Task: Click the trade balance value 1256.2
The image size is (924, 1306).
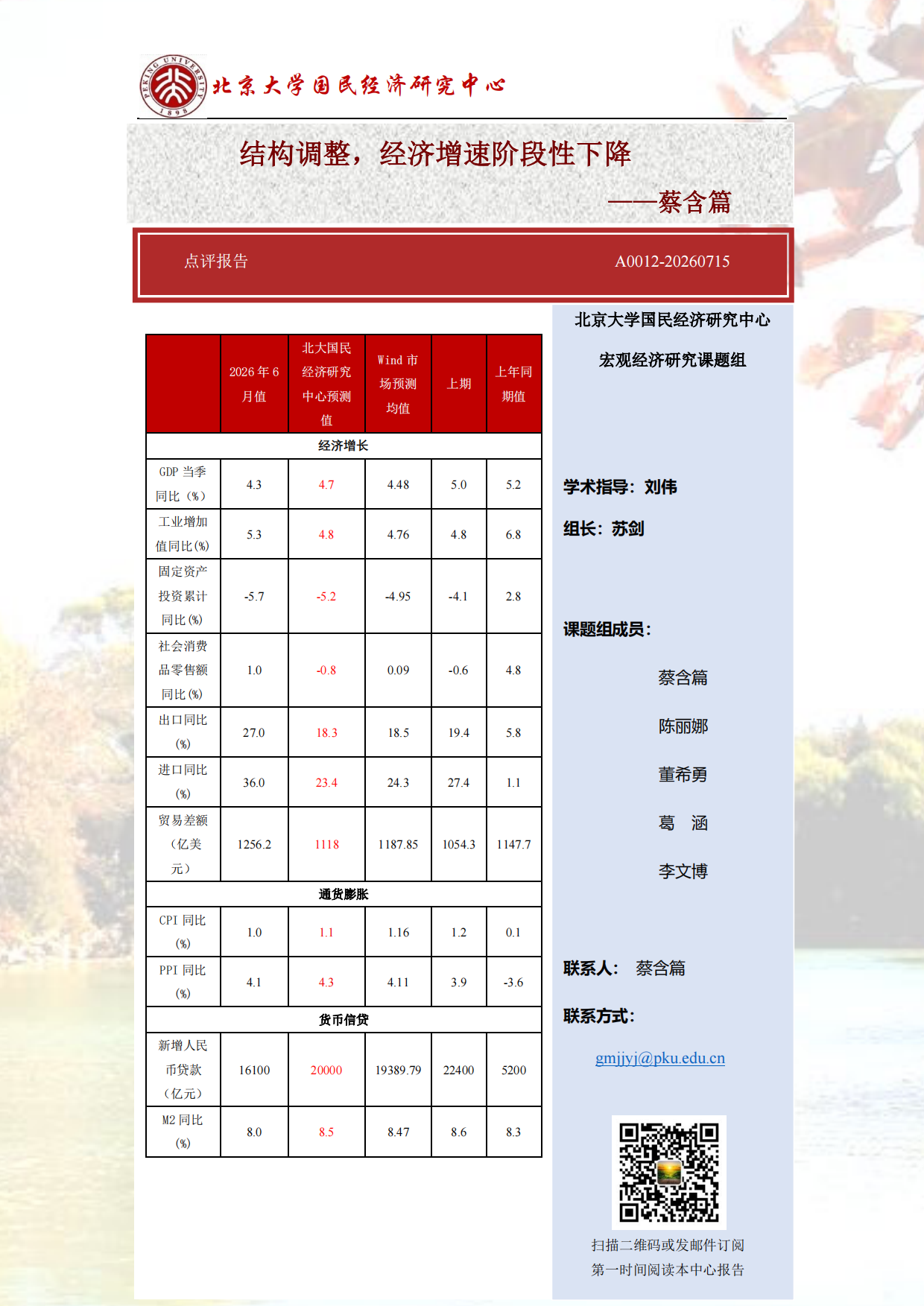Action: [x=254, y=844]
